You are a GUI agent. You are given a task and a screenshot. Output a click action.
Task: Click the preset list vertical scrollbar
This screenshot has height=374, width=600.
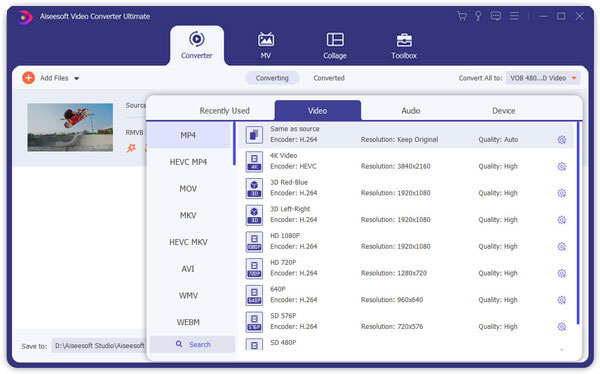578,223
